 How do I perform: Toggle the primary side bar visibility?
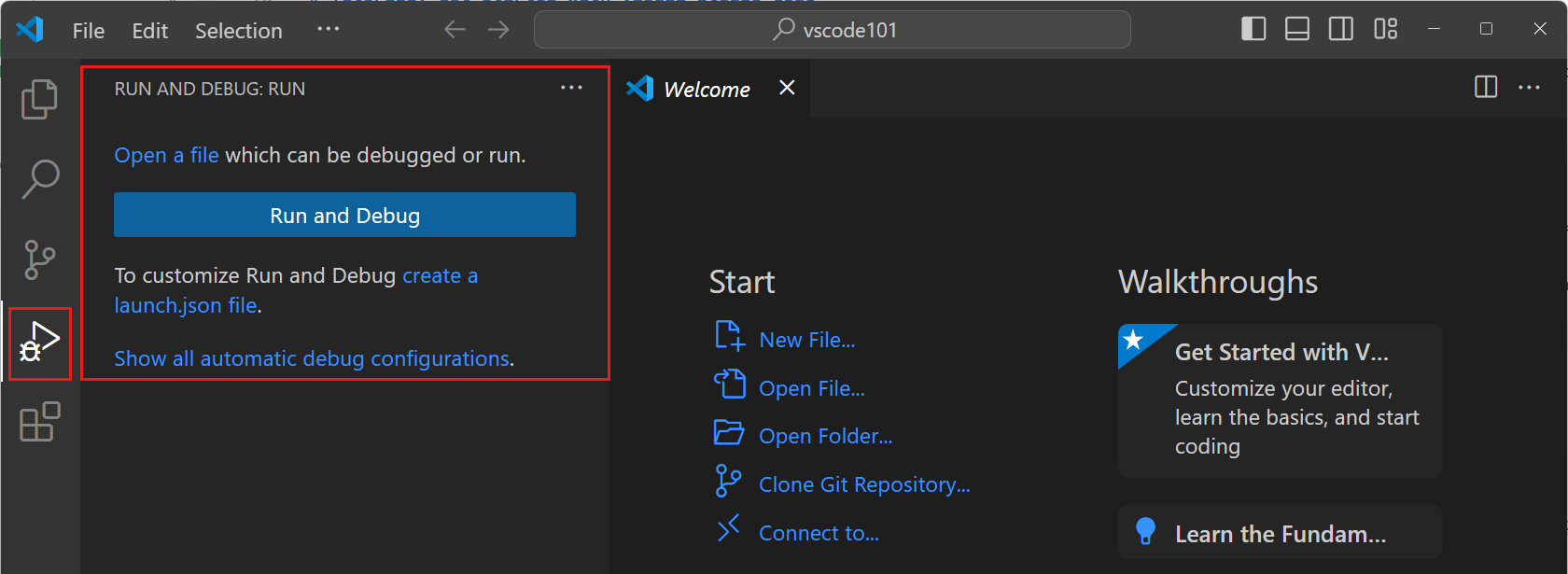[x=1253, y=30]
